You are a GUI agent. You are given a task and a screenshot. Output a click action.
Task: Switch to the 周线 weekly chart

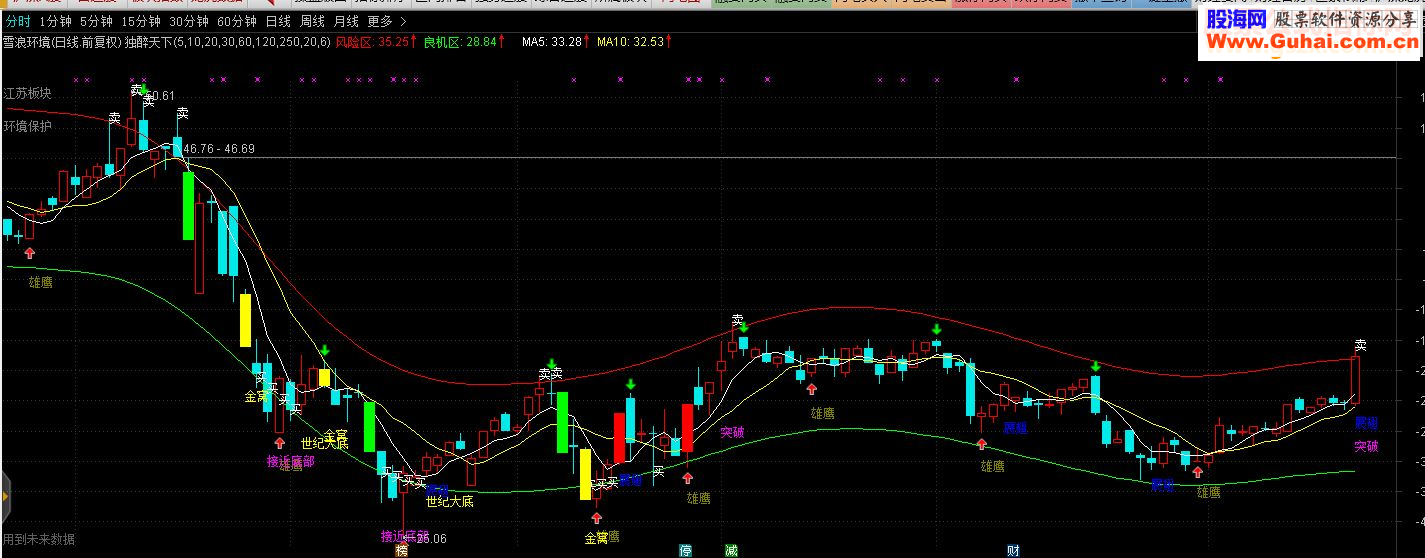click(x=312, y=21)
